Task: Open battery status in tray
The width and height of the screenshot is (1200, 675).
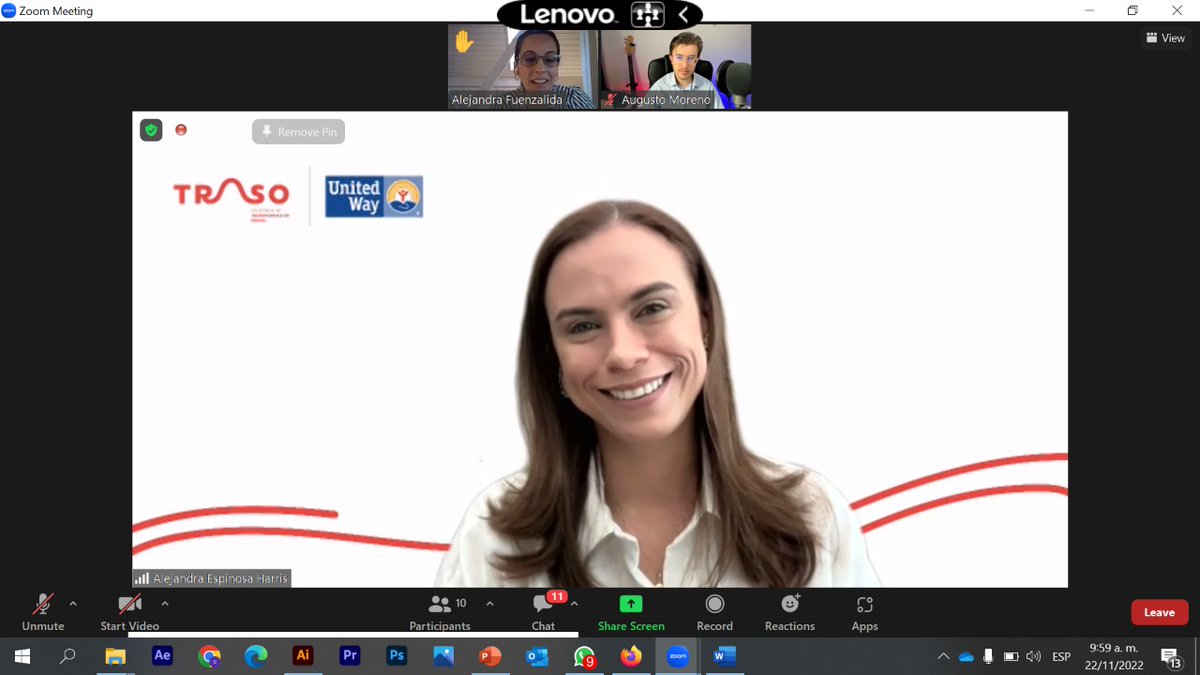Action: pyautogui.click(x=1011, y=656)
